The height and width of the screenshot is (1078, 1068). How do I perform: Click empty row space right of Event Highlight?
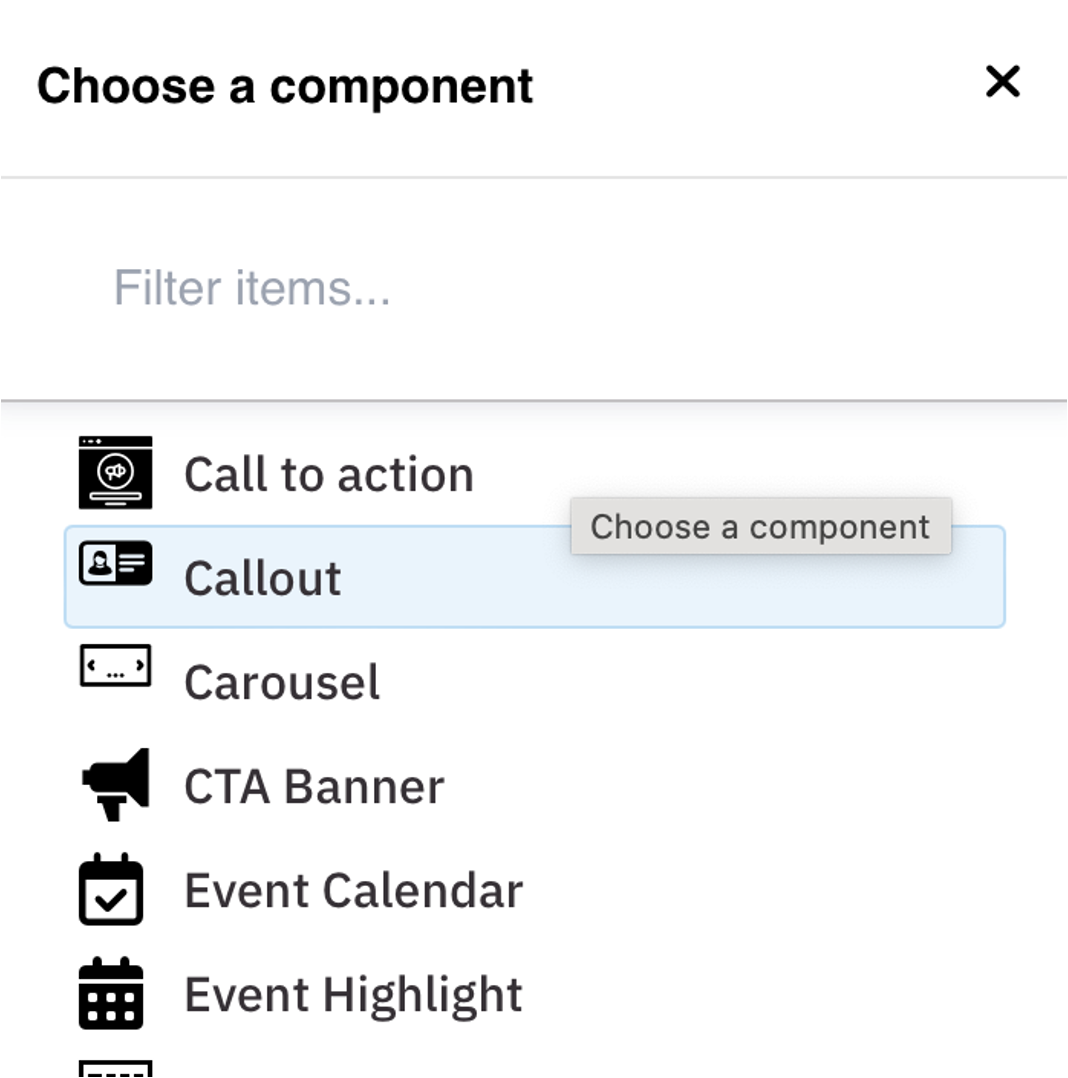pyautogui.click(x=780, y=995)
